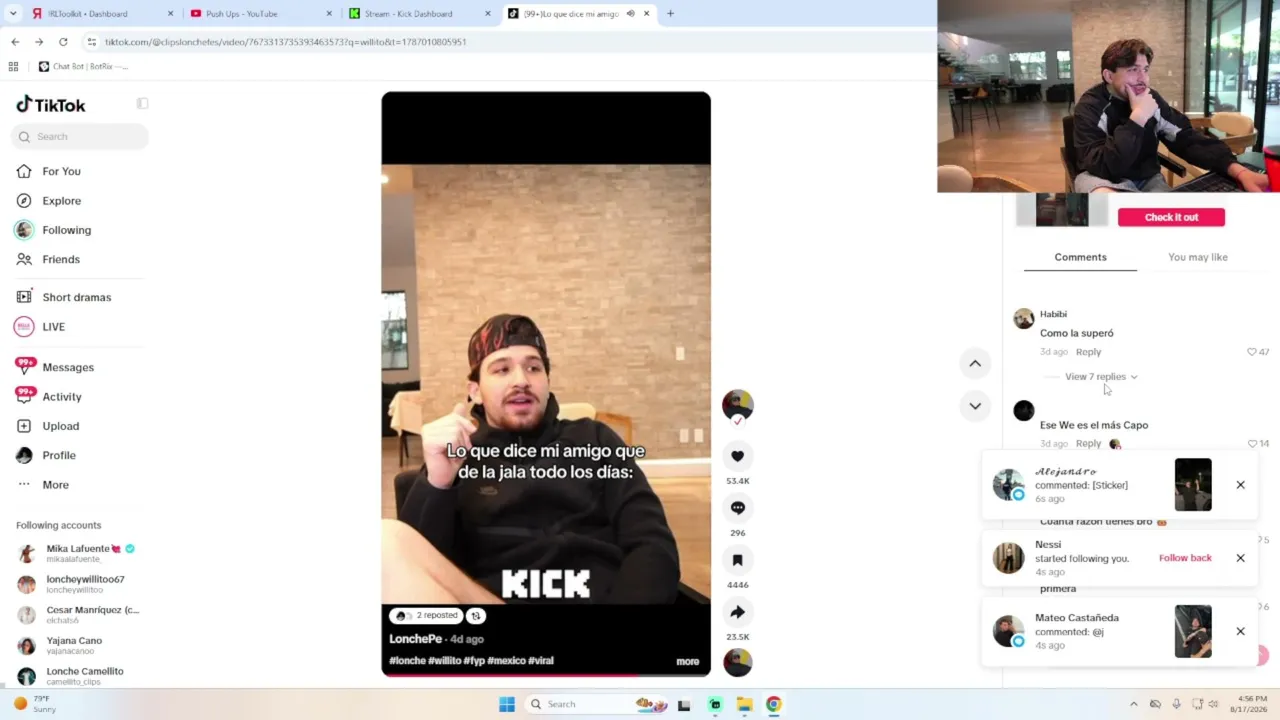Open Messages inbox
The image size is (1280, 720).
point(67,367)
